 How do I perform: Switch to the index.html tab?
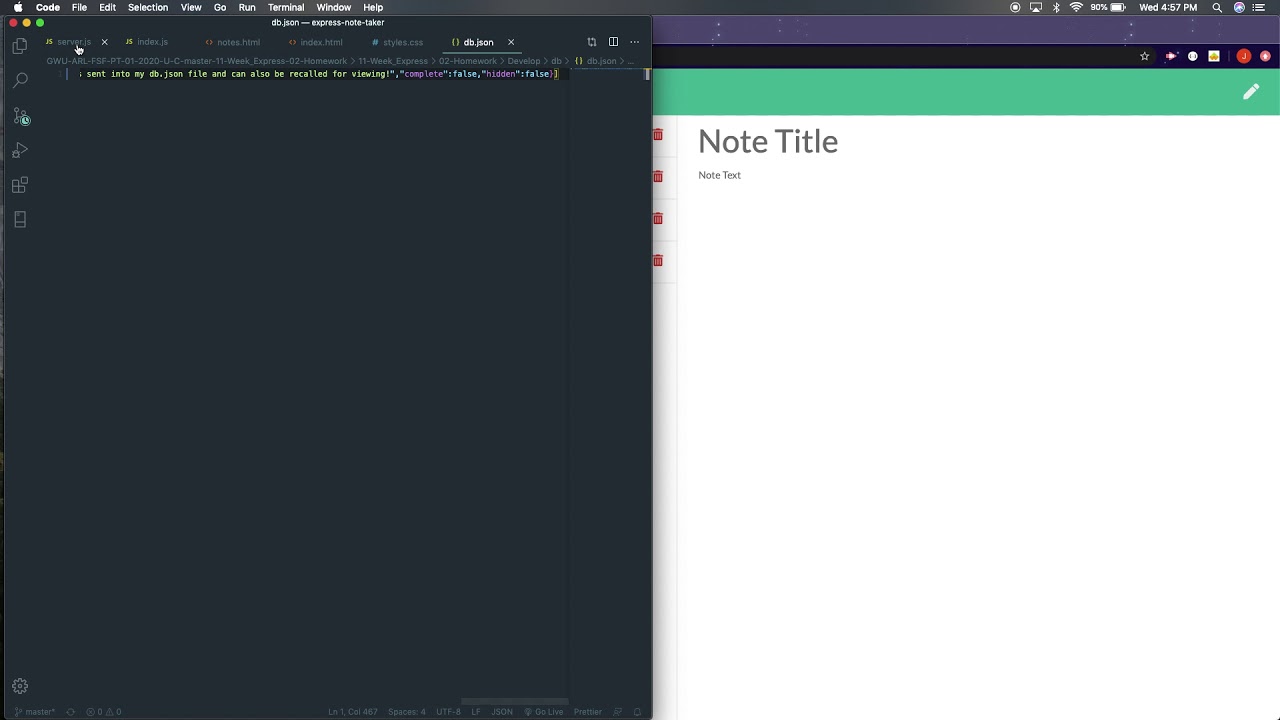tap(321, 42)
